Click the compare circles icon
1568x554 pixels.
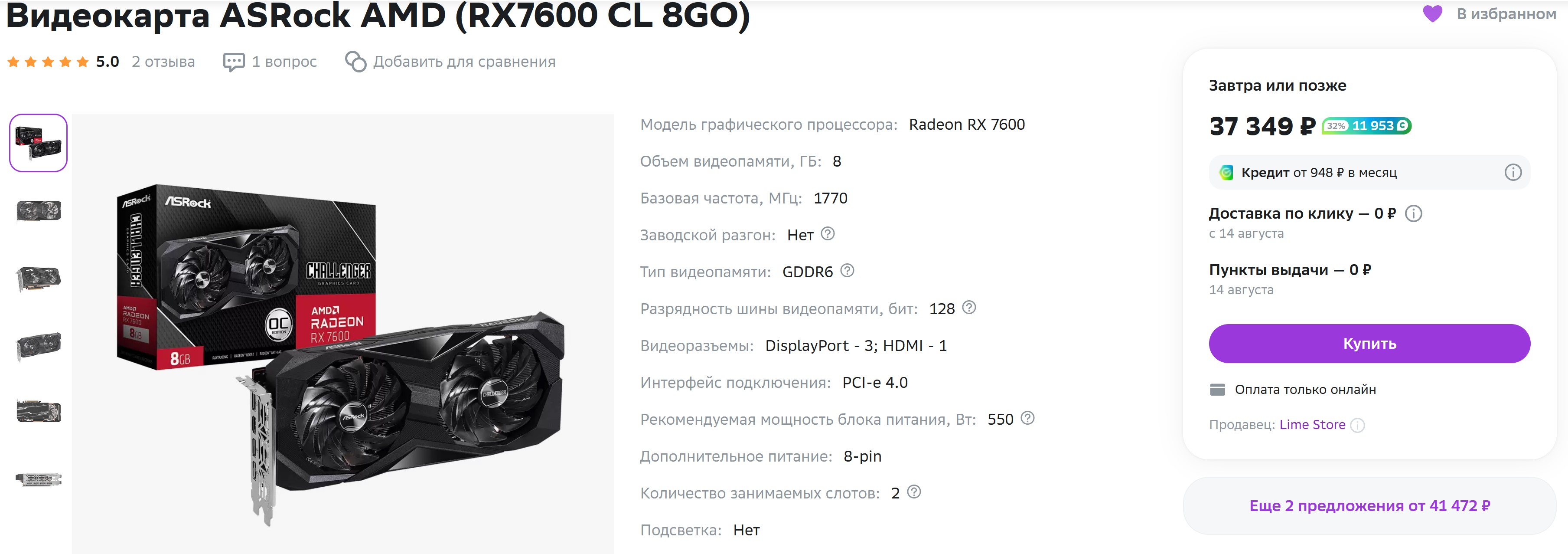click(x=355, y=62)
